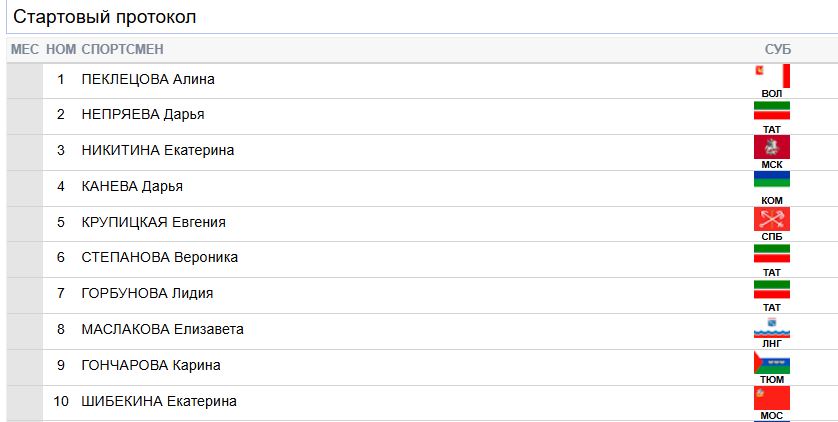Click the Moscow region flag labeled МОС
Screen dimensions: 838x422
pos(772,398)
